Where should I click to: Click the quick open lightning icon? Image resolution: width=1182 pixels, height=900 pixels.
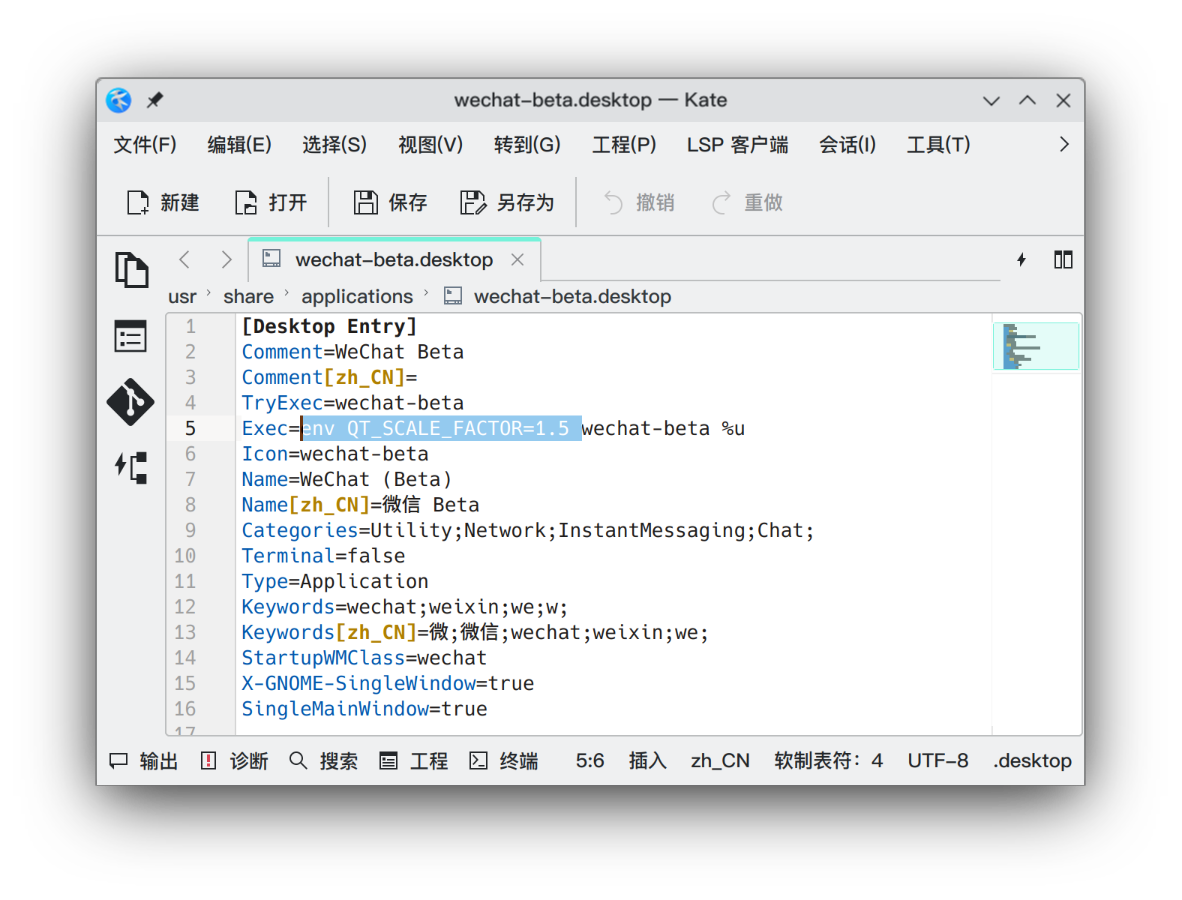click(x=1021, y=259)
